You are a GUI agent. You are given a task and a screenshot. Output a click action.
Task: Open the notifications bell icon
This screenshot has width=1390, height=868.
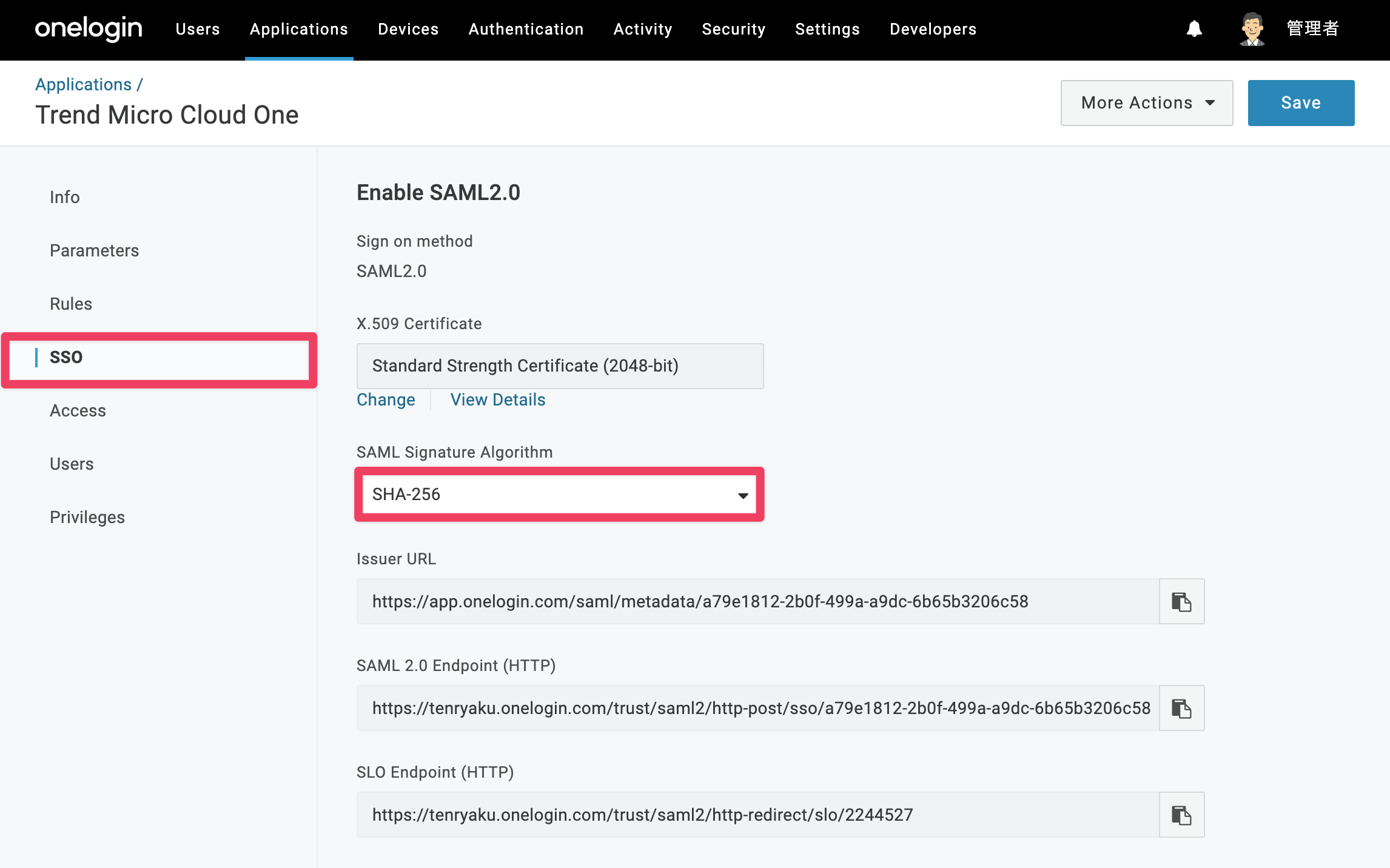click(1194, 28)
